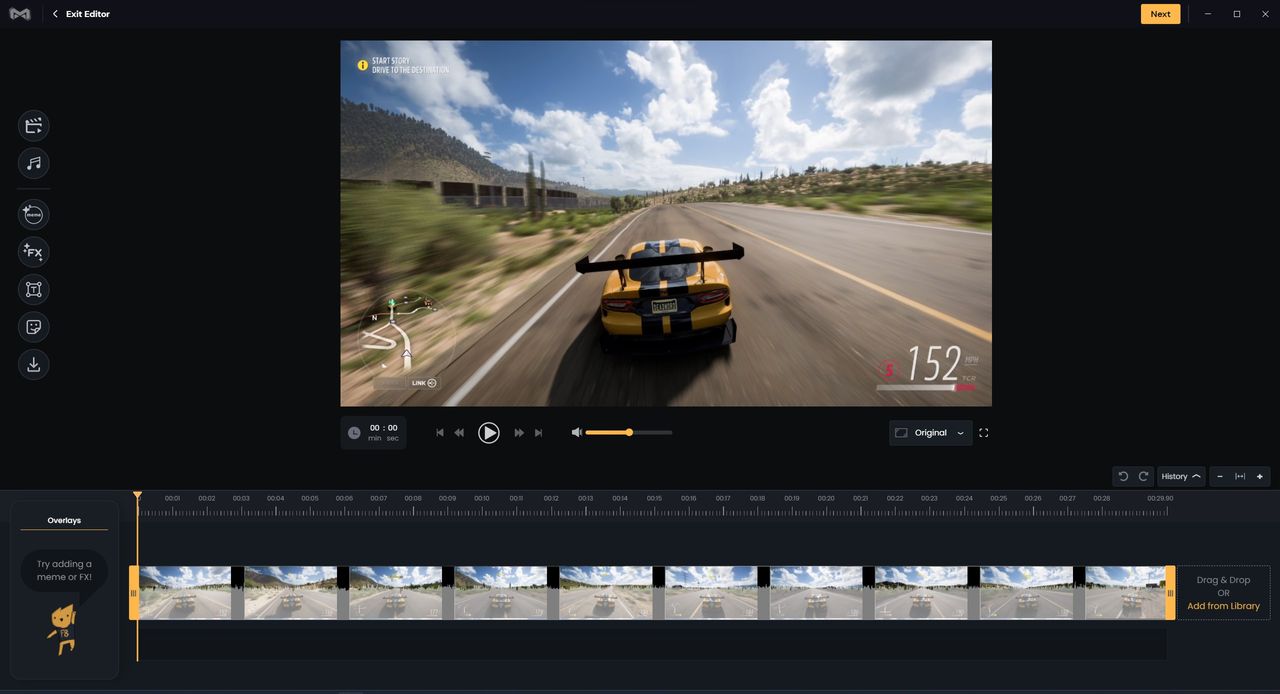Select the crop/transform frame tool
This screenshot has height=694, width=1280.
pyautogui.click(x=33, y=290)
